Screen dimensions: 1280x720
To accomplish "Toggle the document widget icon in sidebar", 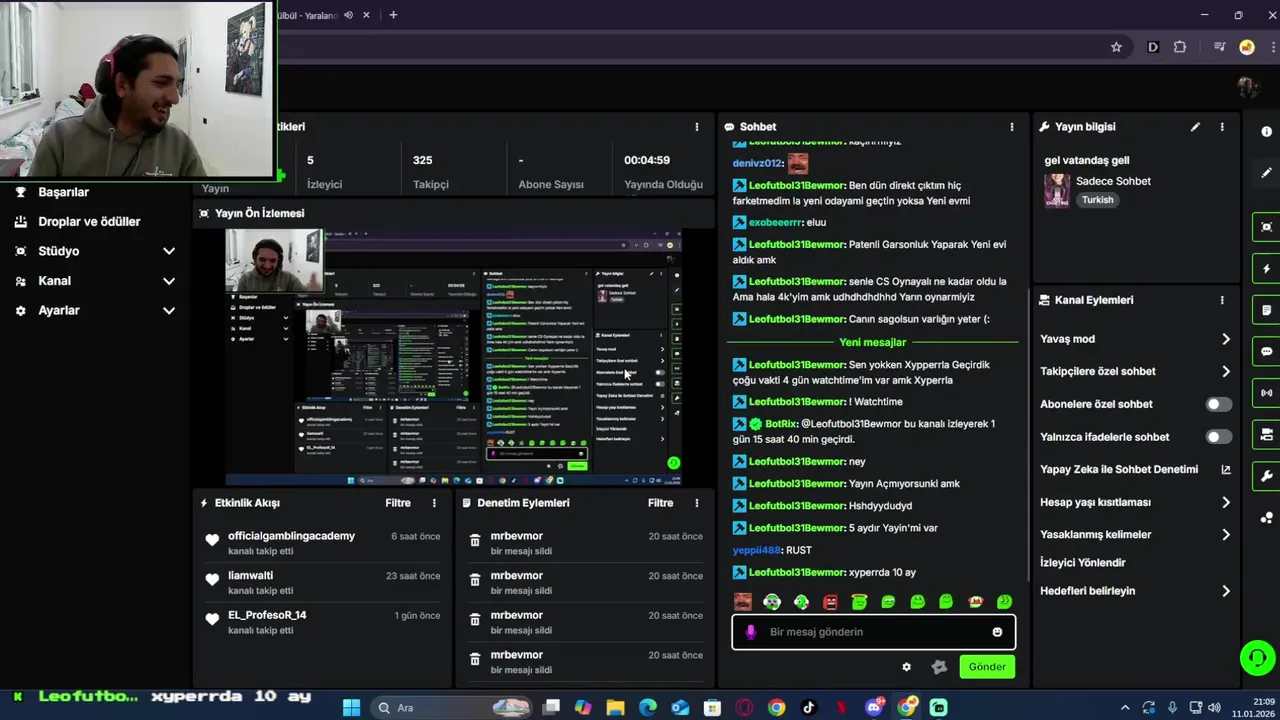I will [x=1267, y=310].
